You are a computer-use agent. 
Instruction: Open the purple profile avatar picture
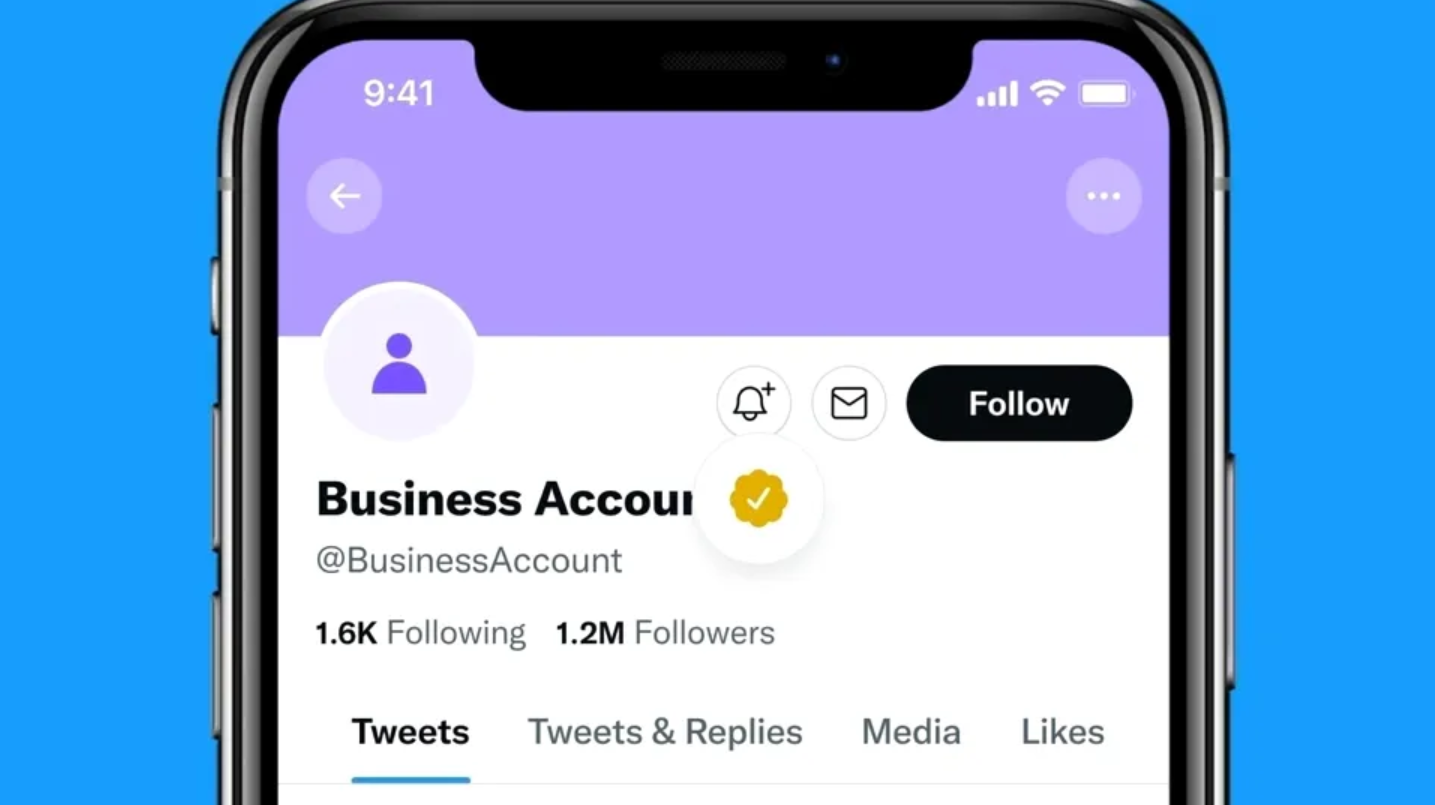[x=399, y=363]
